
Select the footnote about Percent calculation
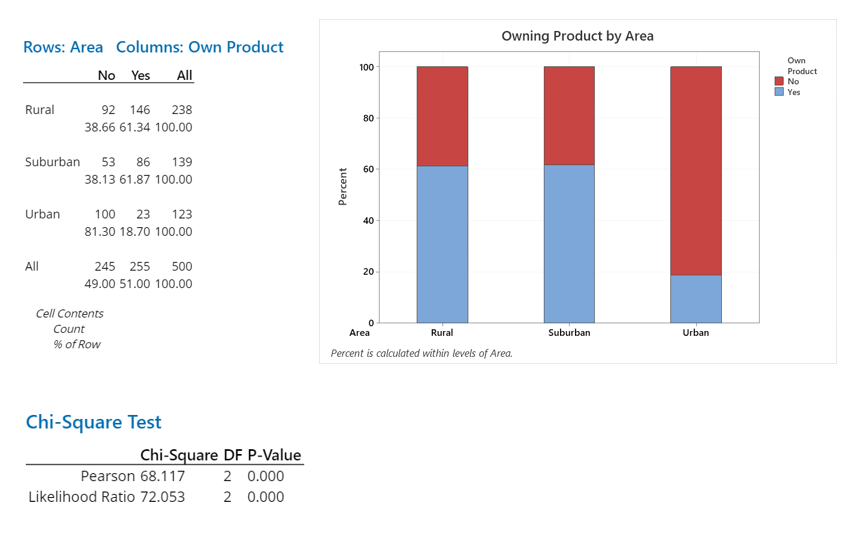point(421,353)
